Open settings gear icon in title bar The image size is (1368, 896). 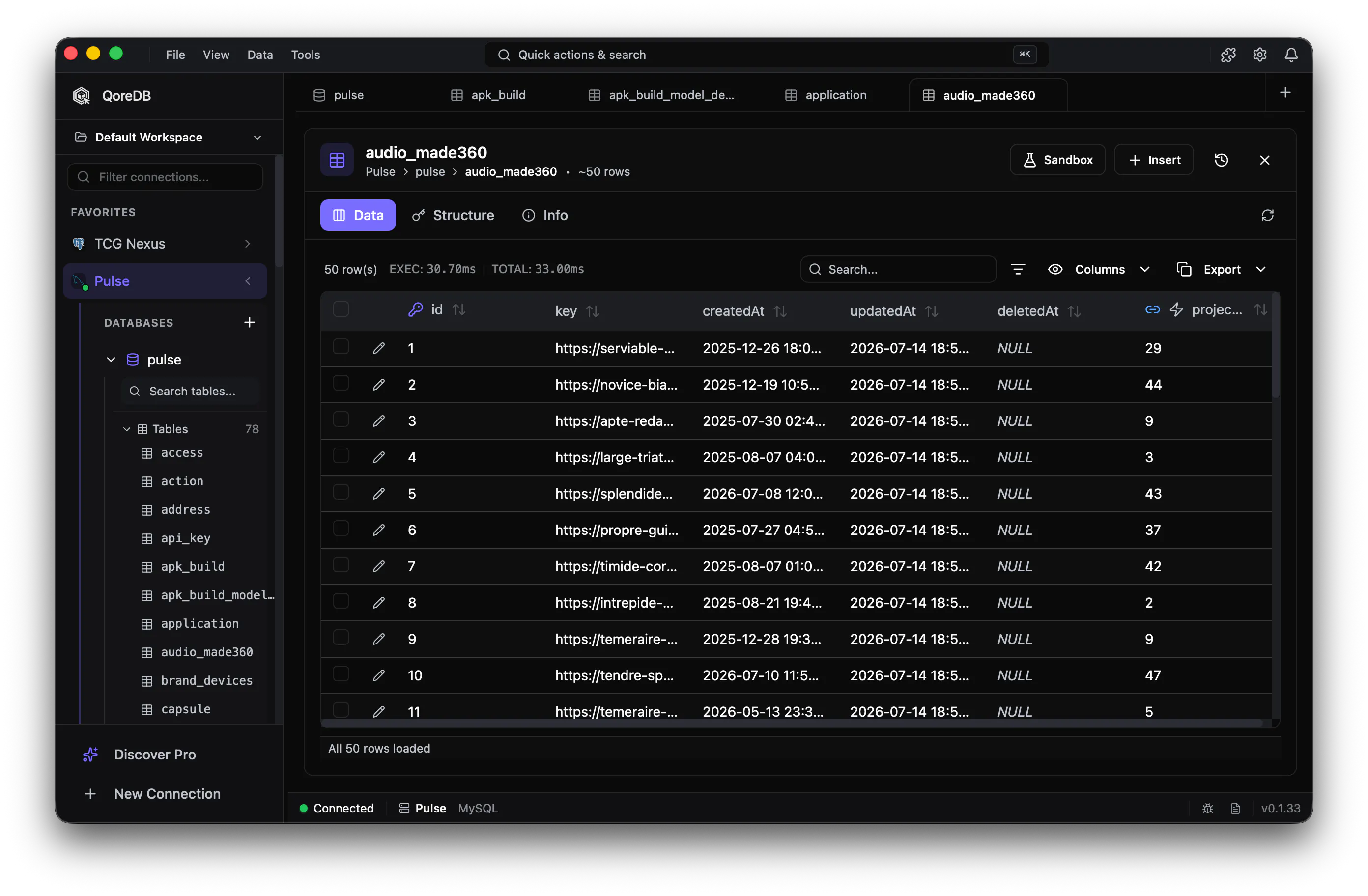tap(1259, 55)
